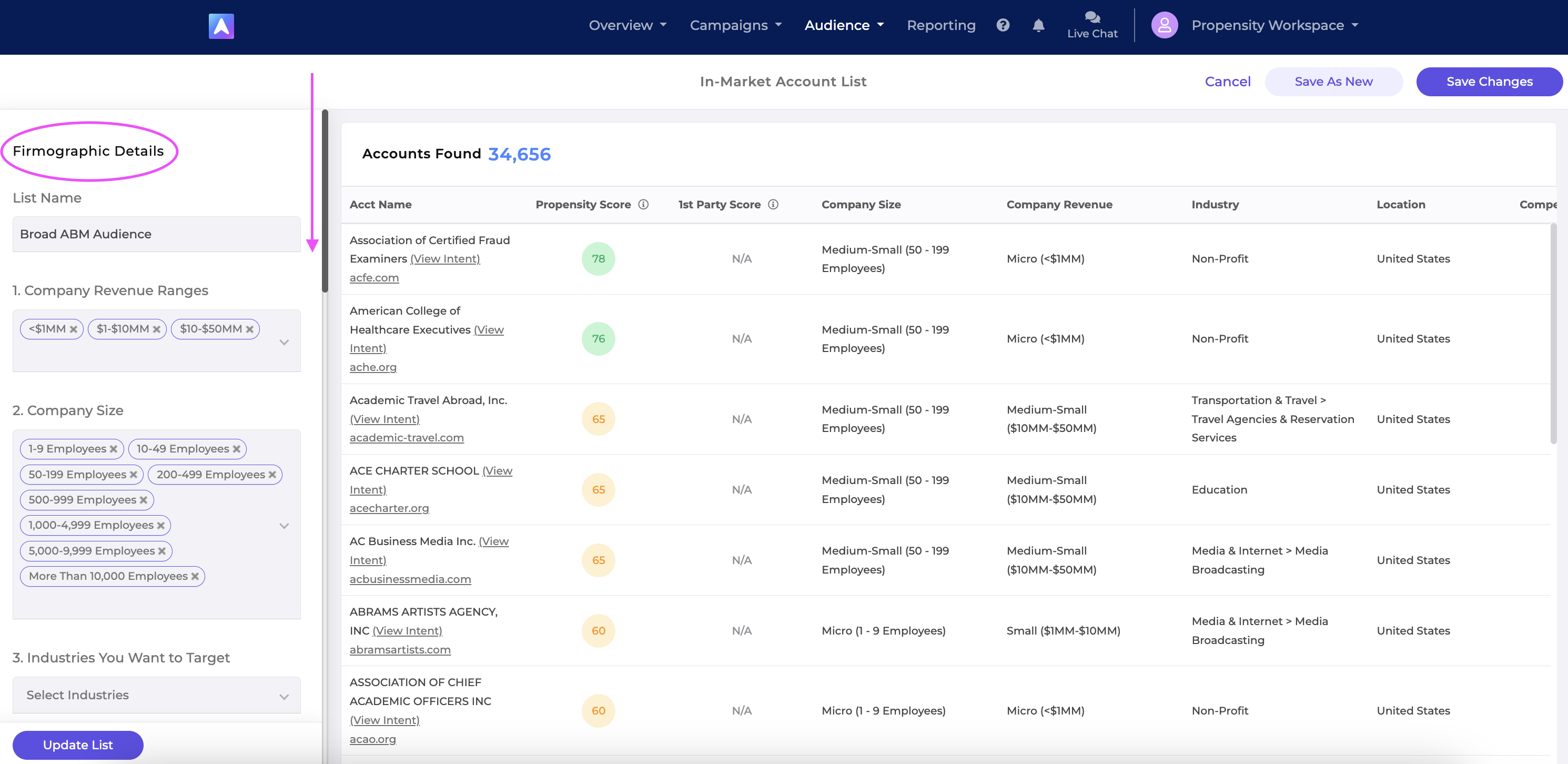The height and width of the screenshot is (764, 1568).
Task: Open the Audience menu
Action: click(844, 26)
